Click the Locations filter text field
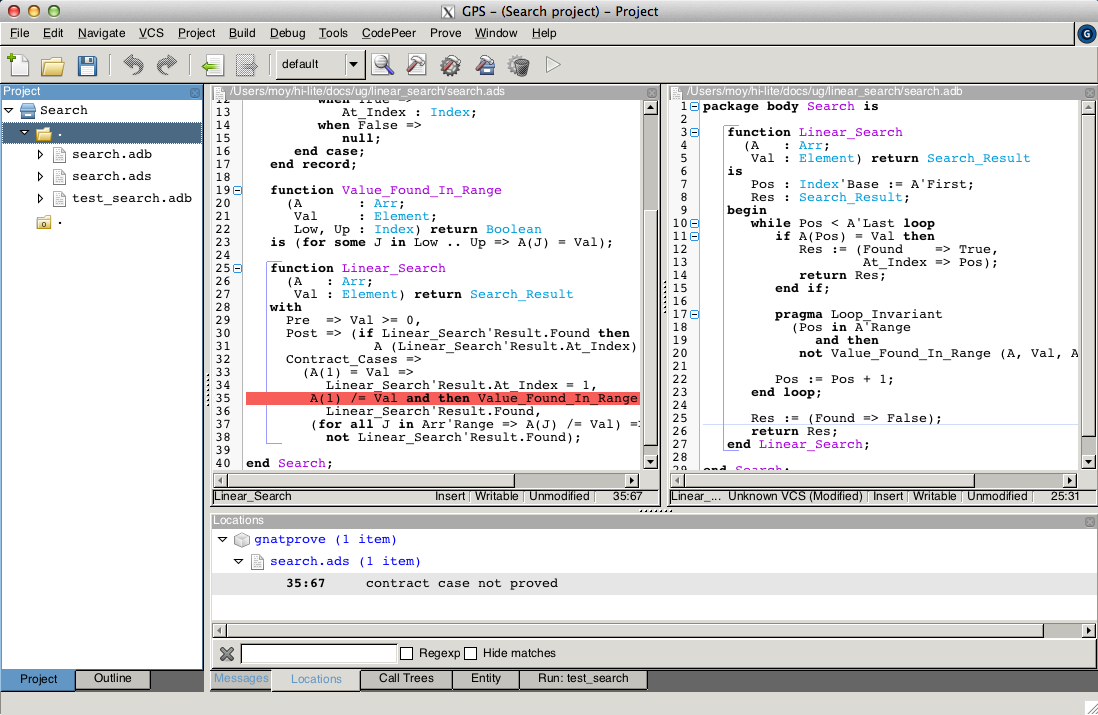 319,653
